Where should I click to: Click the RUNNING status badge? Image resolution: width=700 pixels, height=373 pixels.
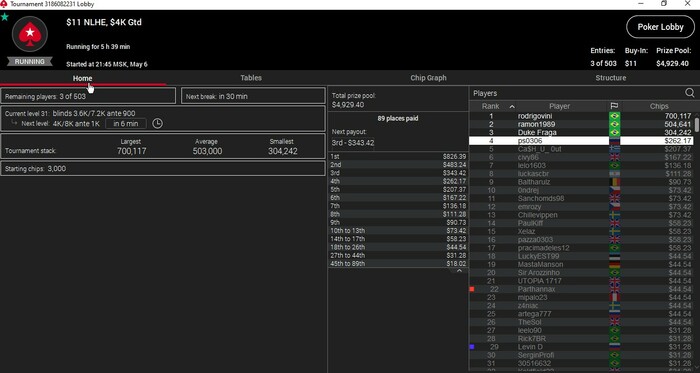click(29, 62)
